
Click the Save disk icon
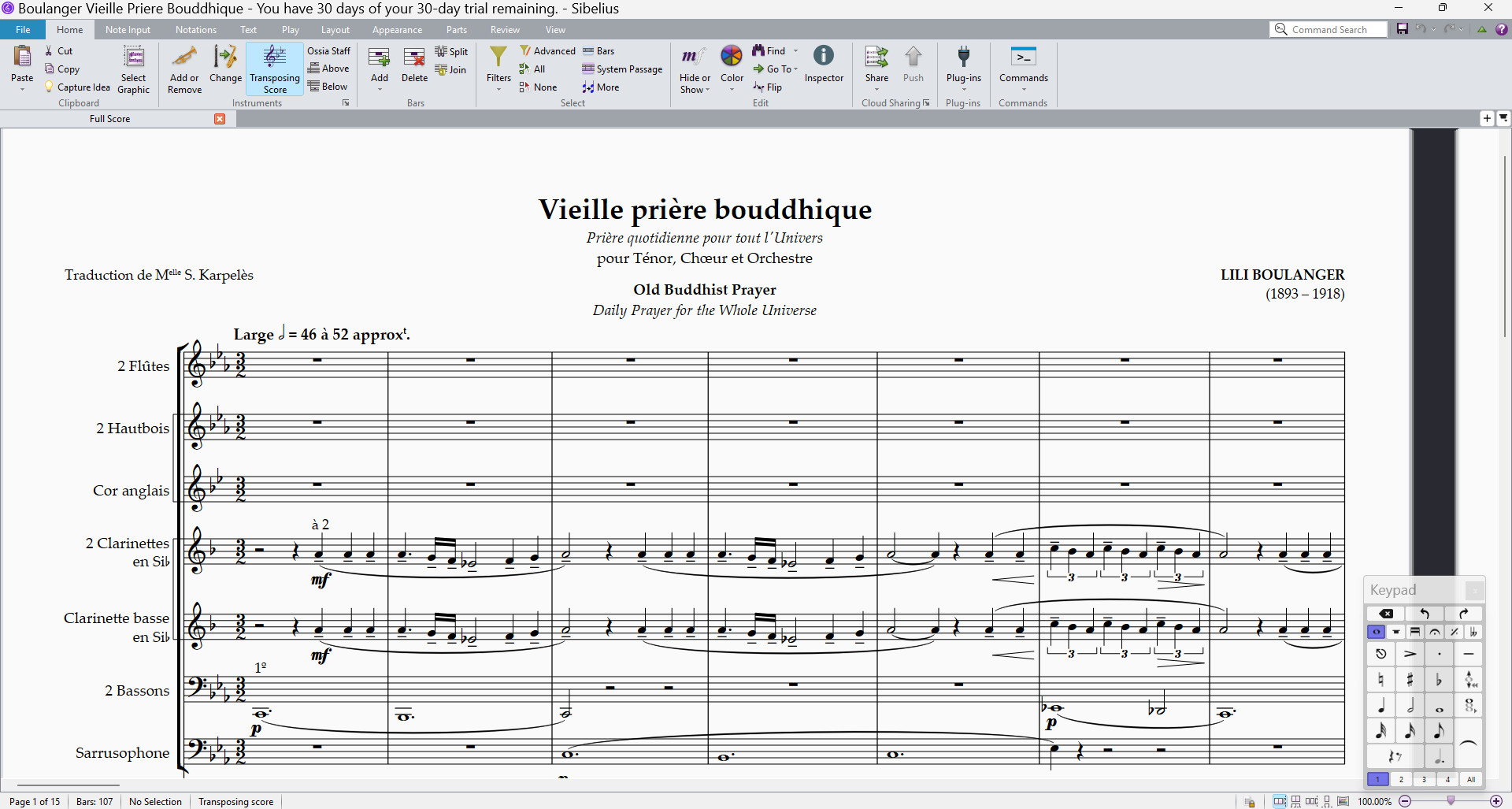click(1403, 29)
